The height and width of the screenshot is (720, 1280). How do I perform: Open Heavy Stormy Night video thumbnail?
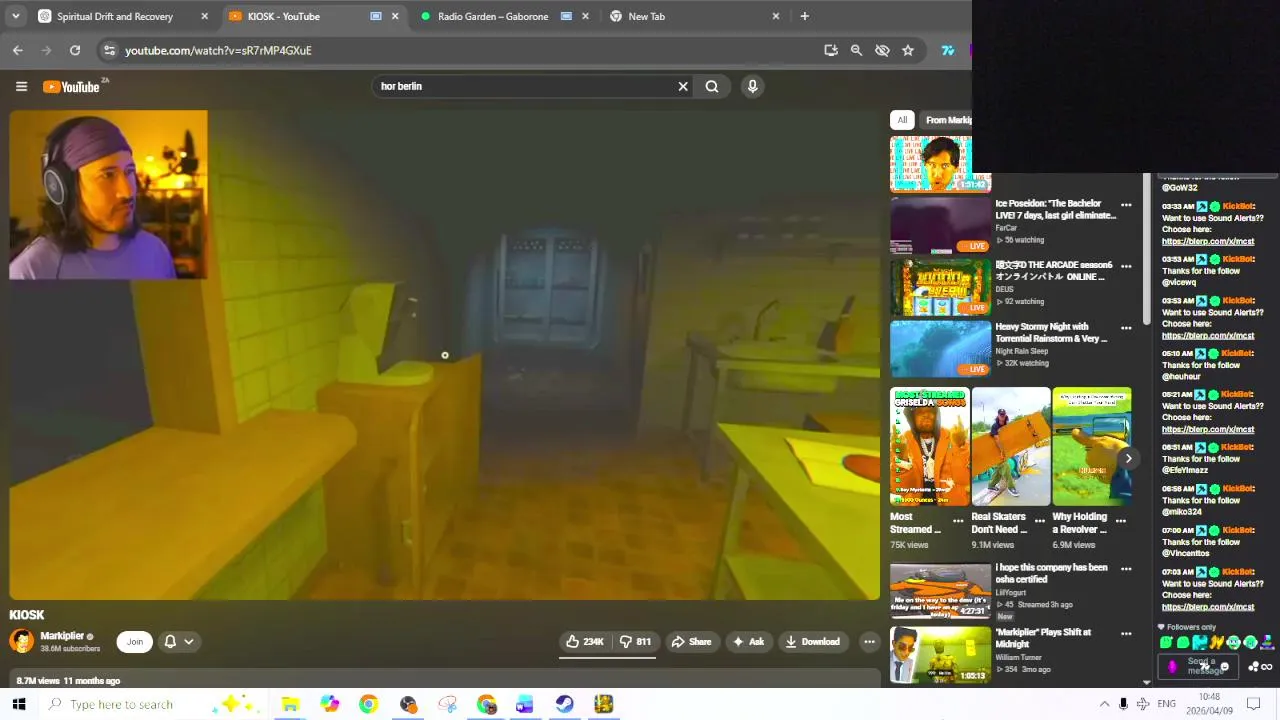point(940,349)
